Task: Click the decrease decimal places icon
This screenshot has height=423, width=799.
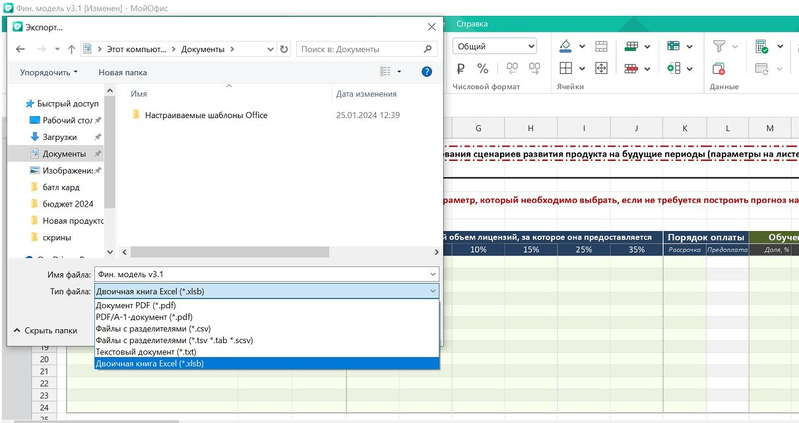Action: point(512,68)
